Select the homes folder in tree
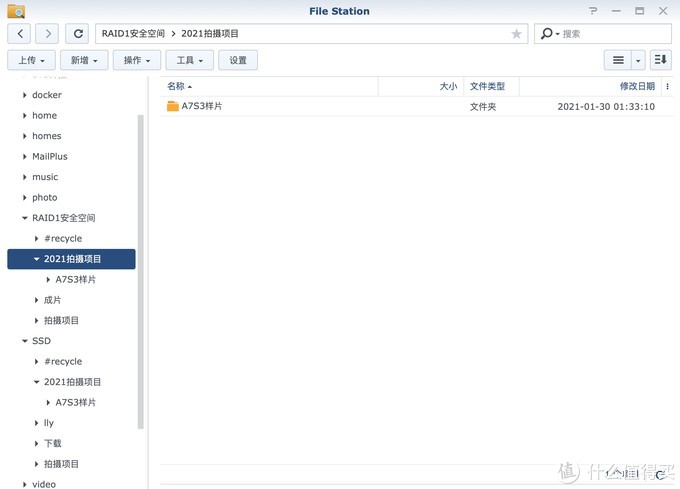This screenshot has width=680, height=489. point(46,136)
